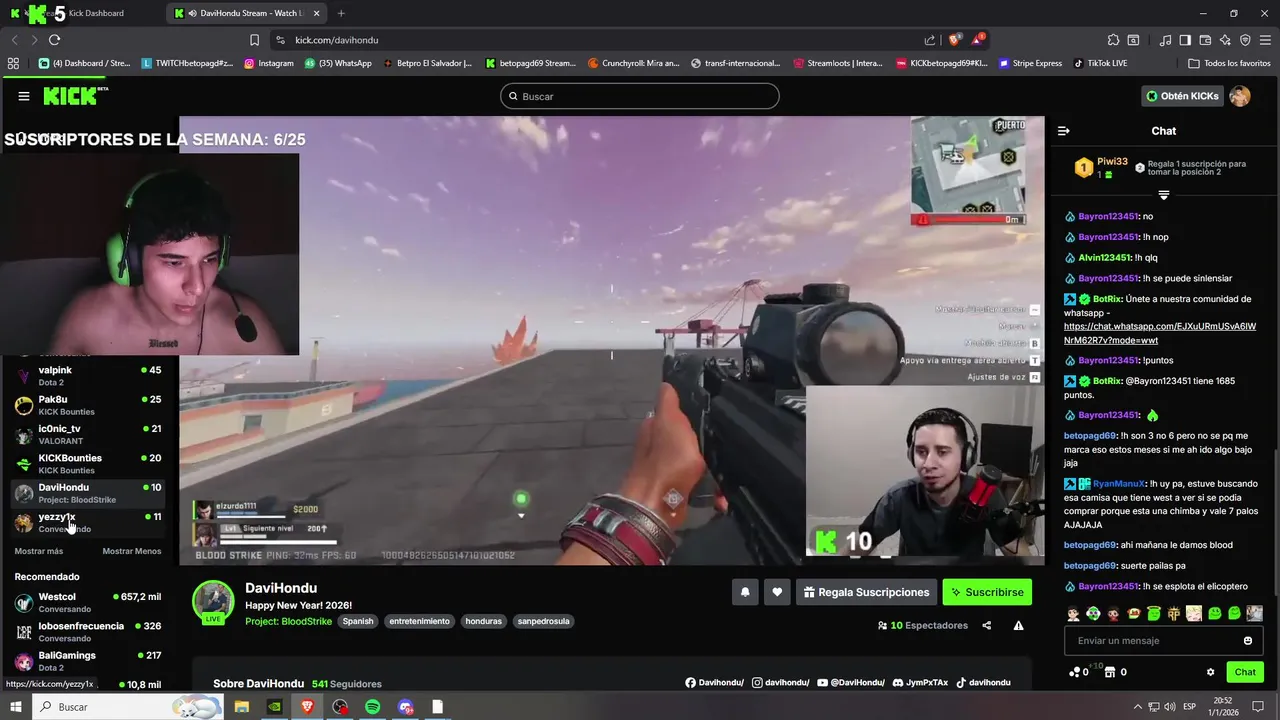Open Brave Rewards triangle icon
This screenshot has height=720, width=1280.
(978, 40)
